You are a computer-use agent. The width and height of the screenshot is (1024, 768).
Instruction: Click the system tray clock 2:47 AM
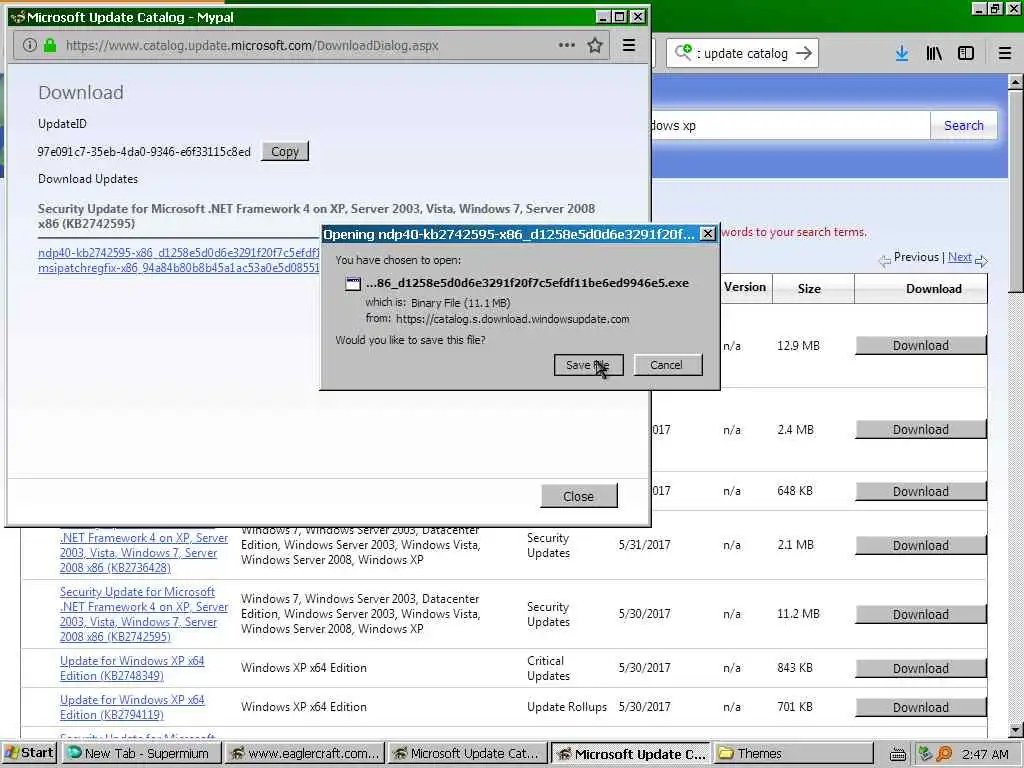pos(985,754)
